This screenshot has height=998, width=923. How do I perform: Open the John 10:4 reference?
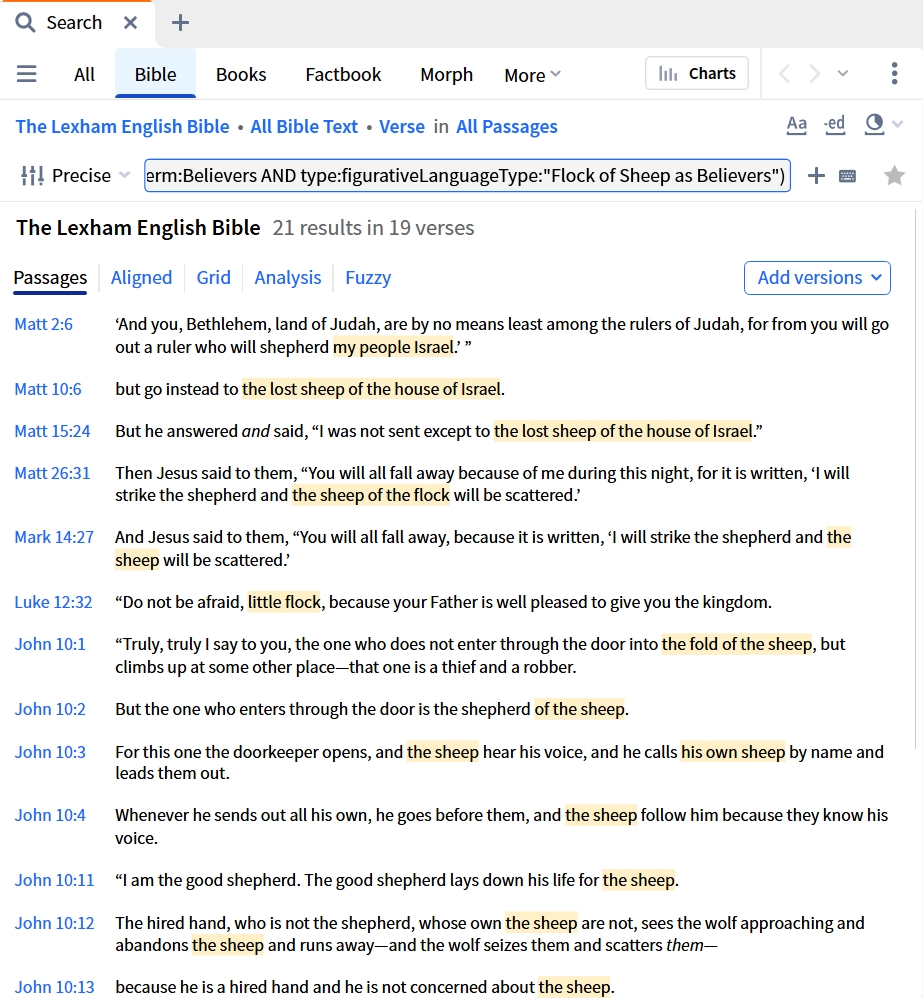tap(50, 815)
